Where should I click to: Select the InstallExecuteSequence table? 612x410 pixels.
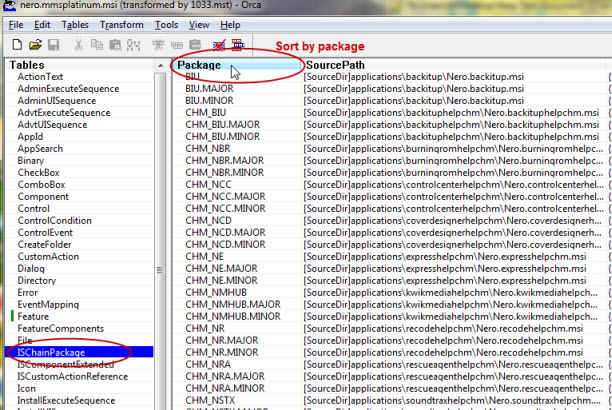(66, 401)
